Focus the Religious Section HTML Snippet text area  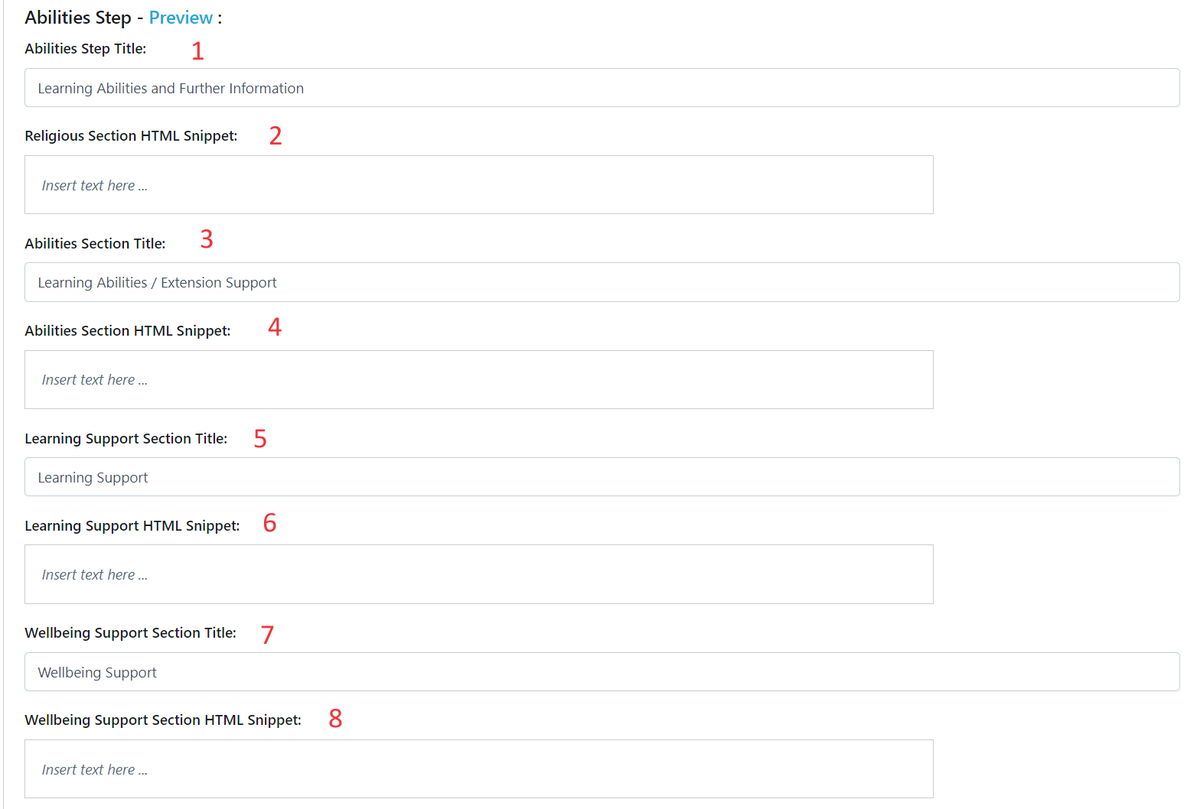[x=479, y=185]
